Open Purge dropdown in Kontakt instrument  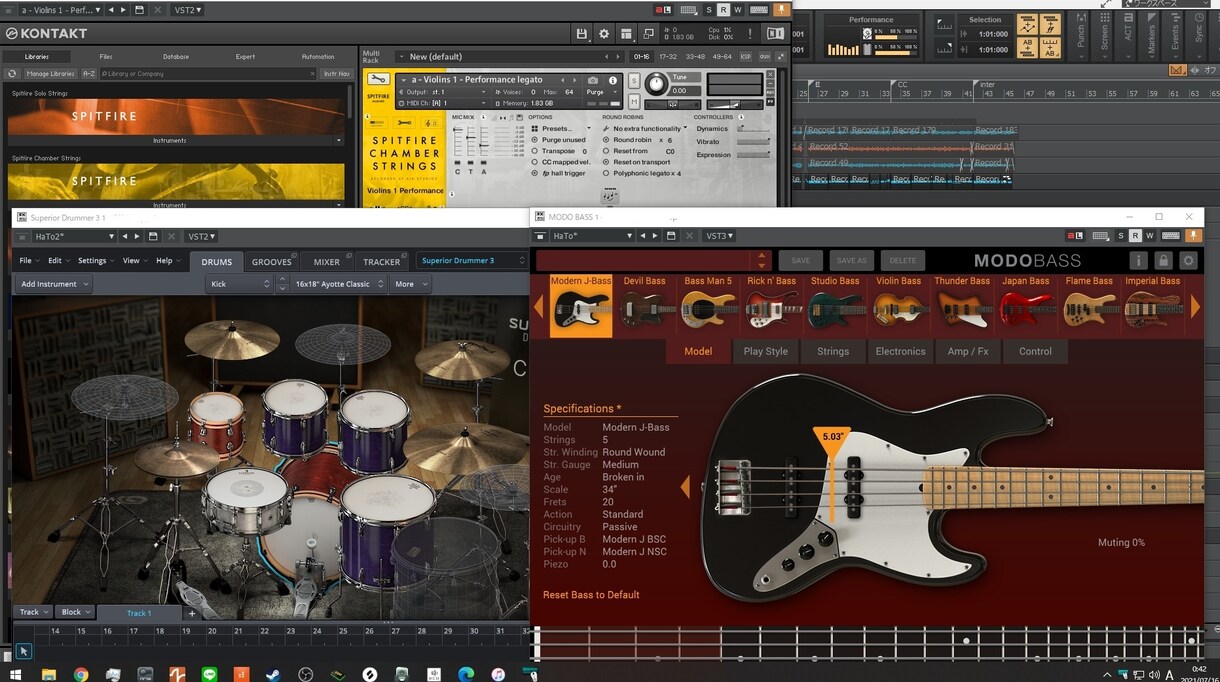600,92
